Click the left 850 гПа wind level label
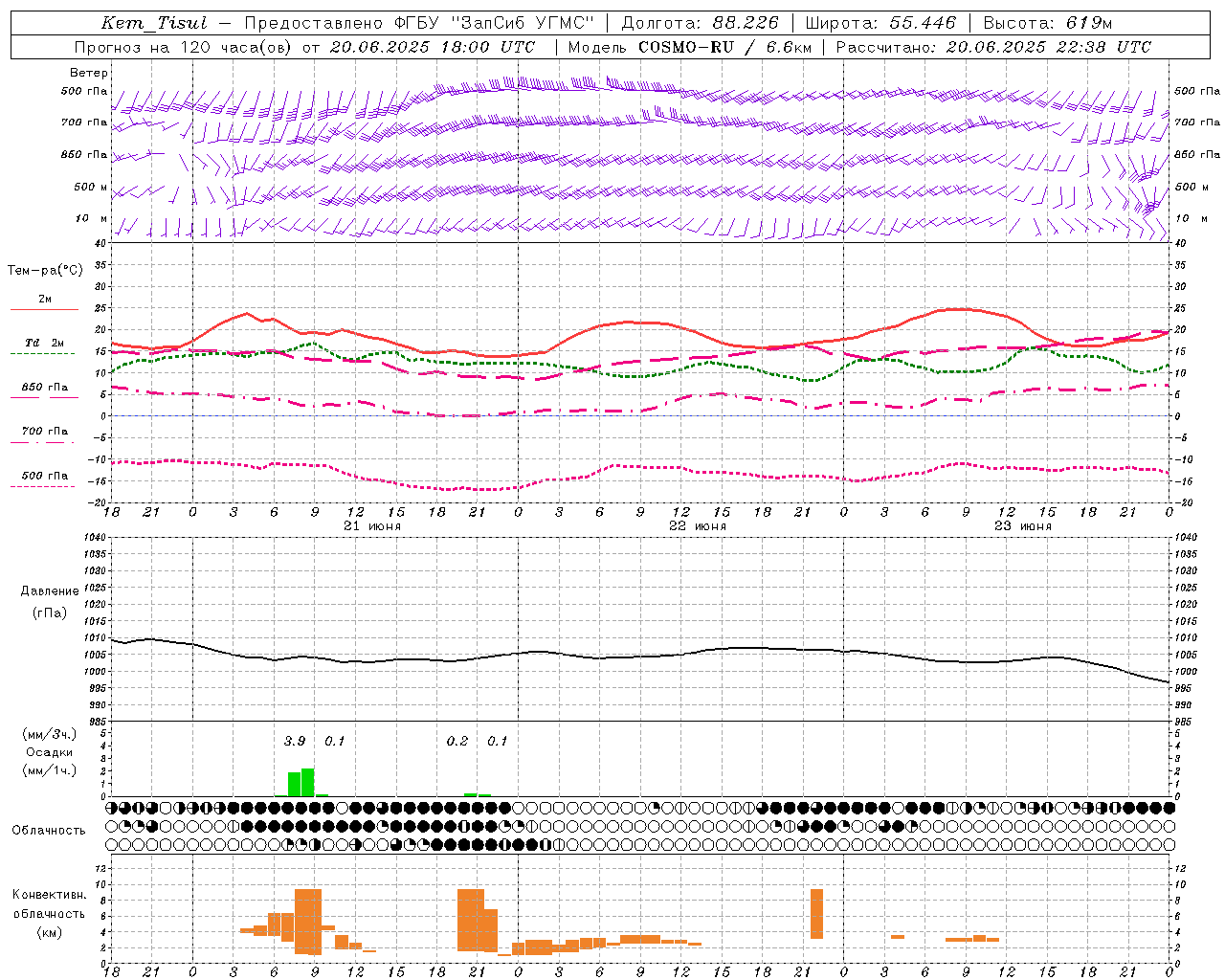The height and width of the screenshot is (980, 1225). (84, 154)
